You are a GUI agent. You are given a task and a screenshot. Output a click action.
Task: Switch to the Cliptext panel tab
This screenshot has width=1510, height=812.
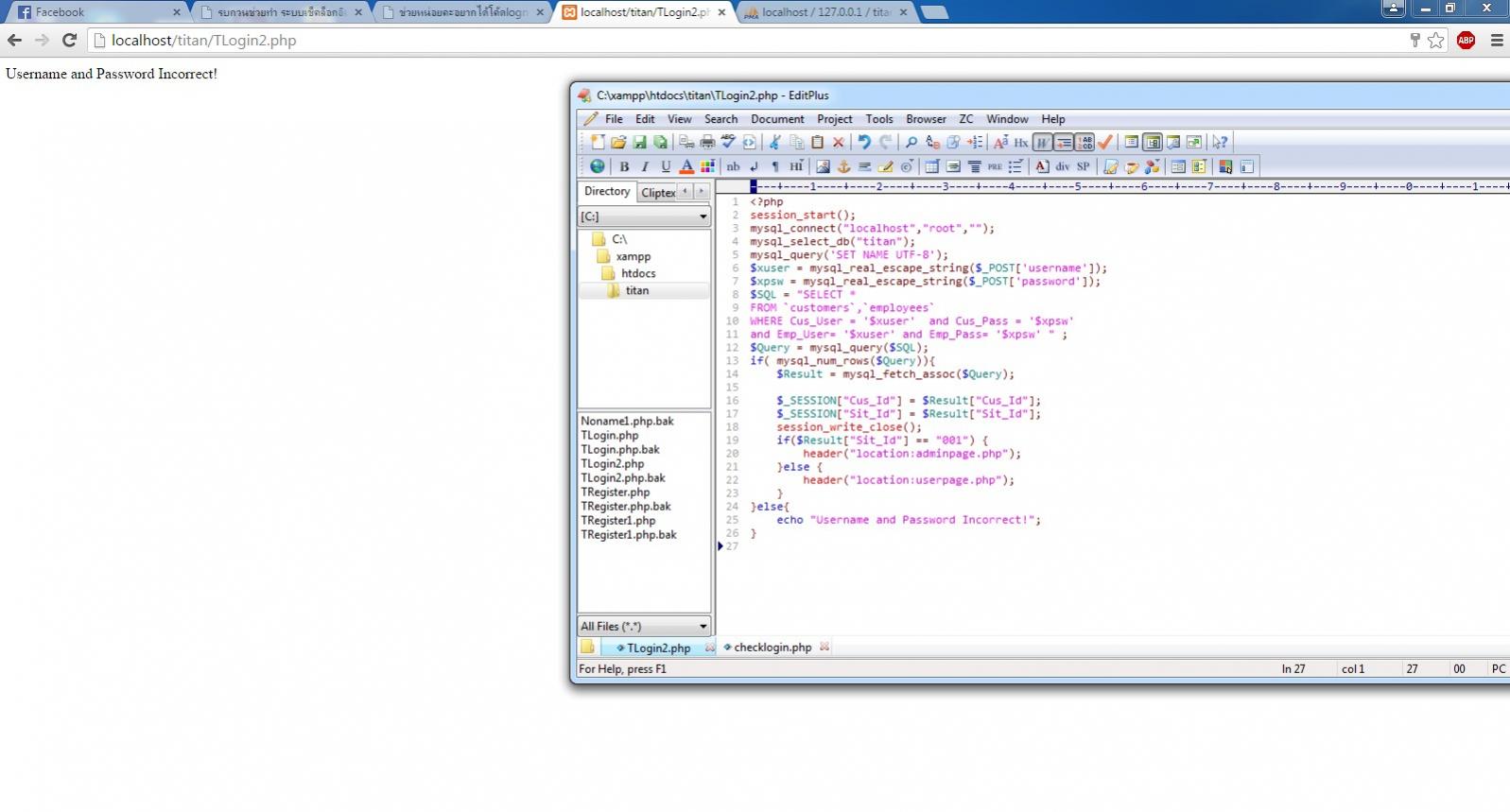click(657, 193)
